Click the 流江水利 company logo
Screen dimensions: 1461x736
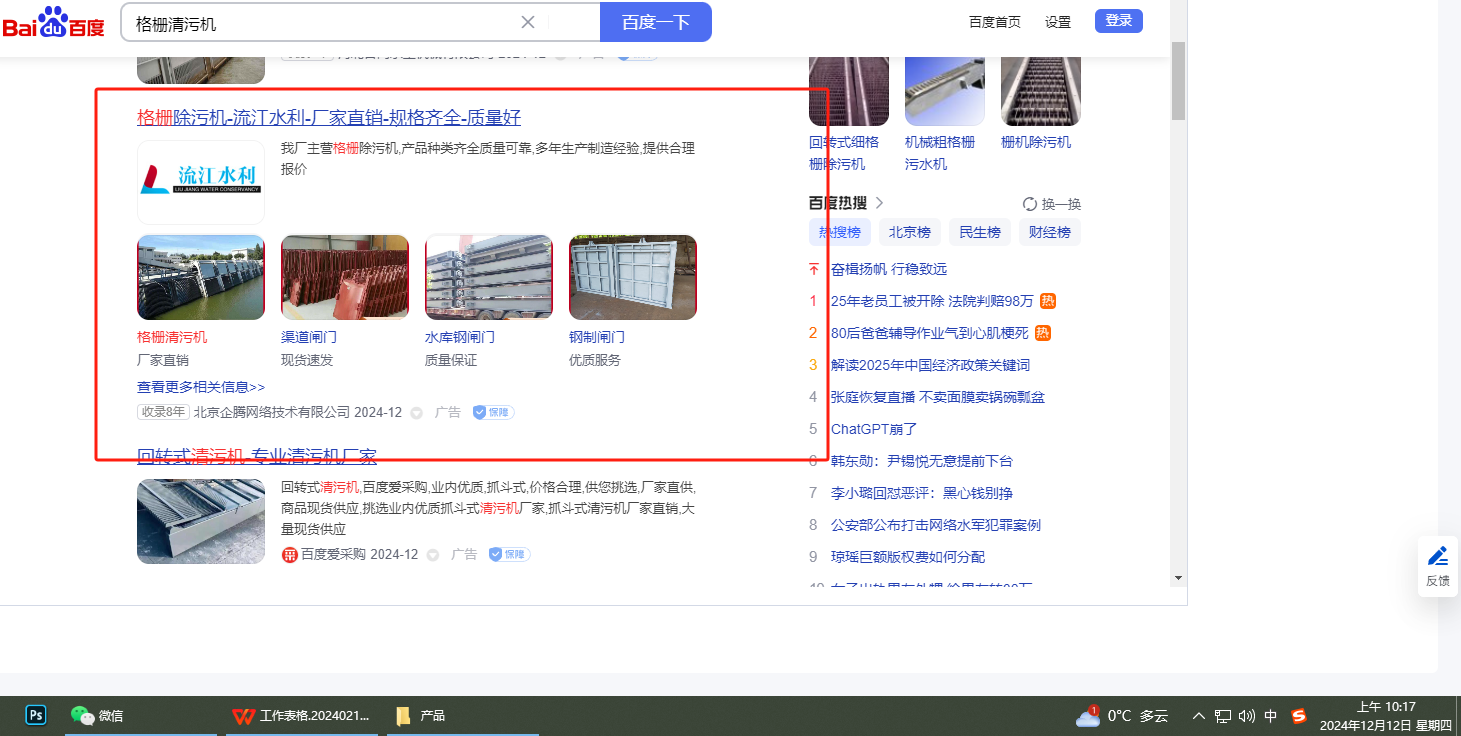[201, 182]
